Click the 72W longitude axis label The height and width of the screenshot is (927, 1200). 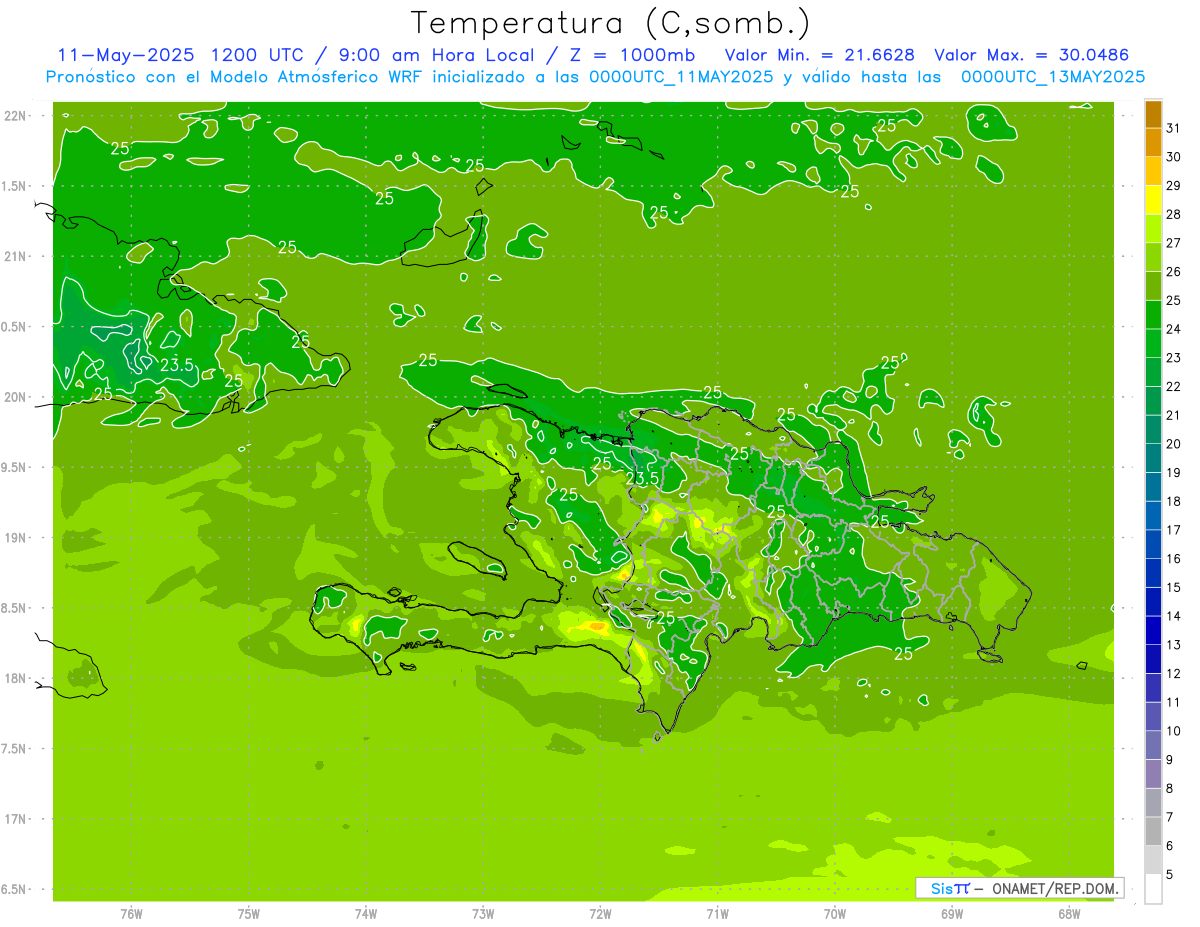[600, 914]
